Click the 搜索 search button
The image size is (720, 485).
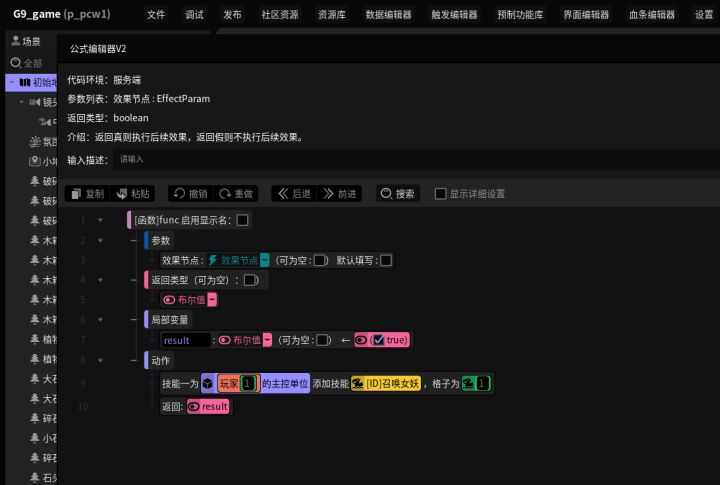click(x=398, y=194)
